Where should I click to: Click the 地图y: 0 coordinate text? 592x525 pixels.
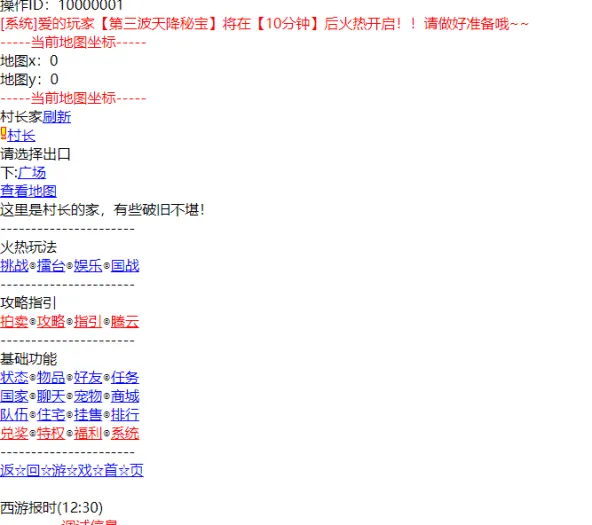coord(29,79)
